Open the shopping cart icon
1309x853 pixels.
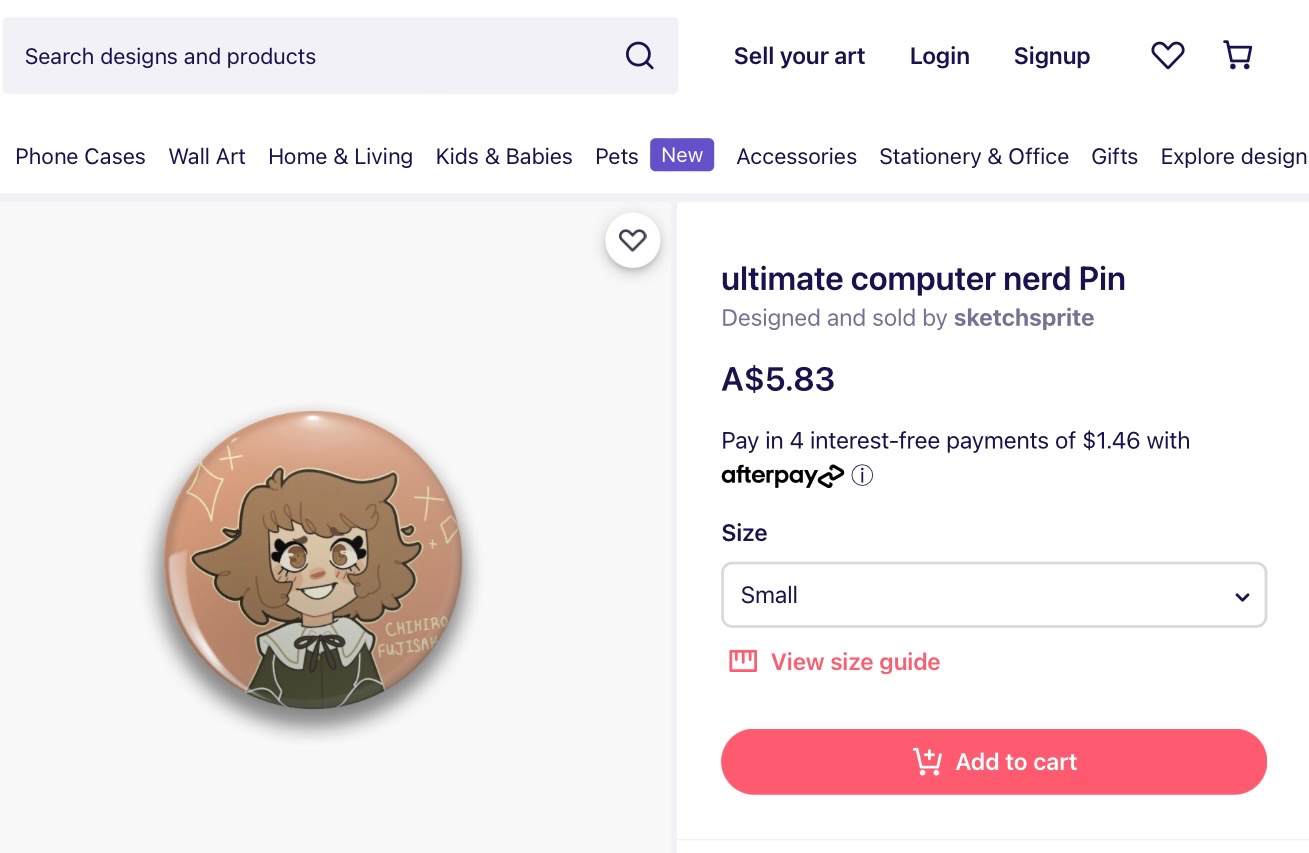pyautogui.click(x=1238, y=56)
